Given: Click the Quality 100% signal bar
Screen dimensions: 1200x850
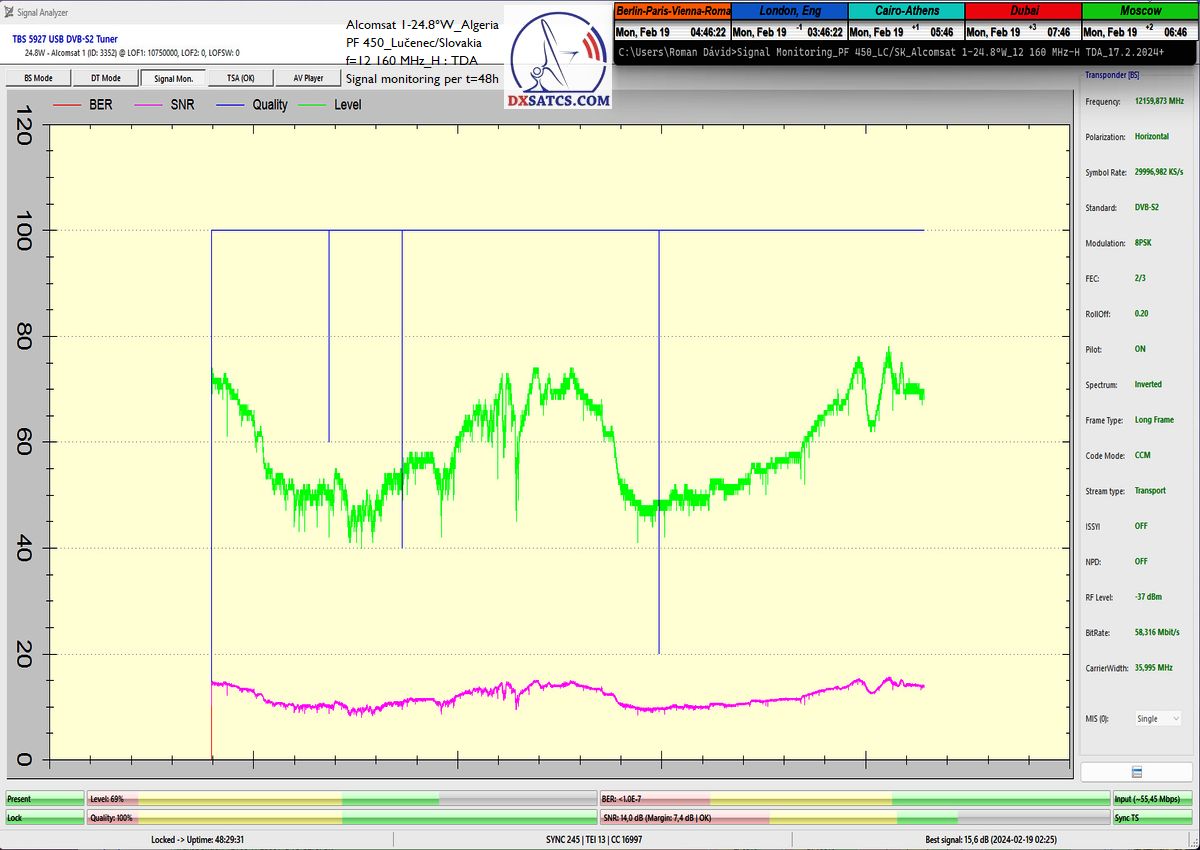Looking at the screenshot, I should pyautogui.click(x=340, y=818).
